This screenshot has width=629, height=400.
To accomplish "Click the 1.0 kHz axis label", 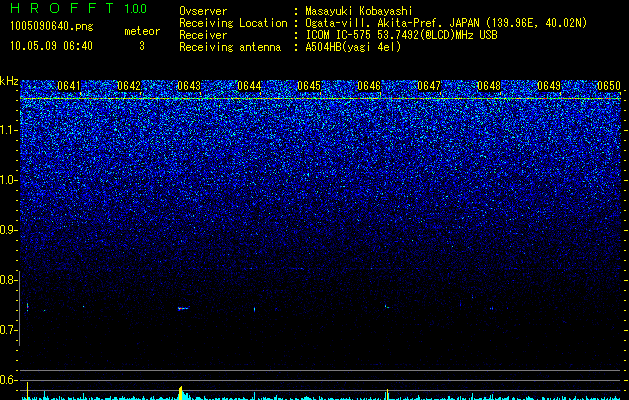I will pos(9,180).
